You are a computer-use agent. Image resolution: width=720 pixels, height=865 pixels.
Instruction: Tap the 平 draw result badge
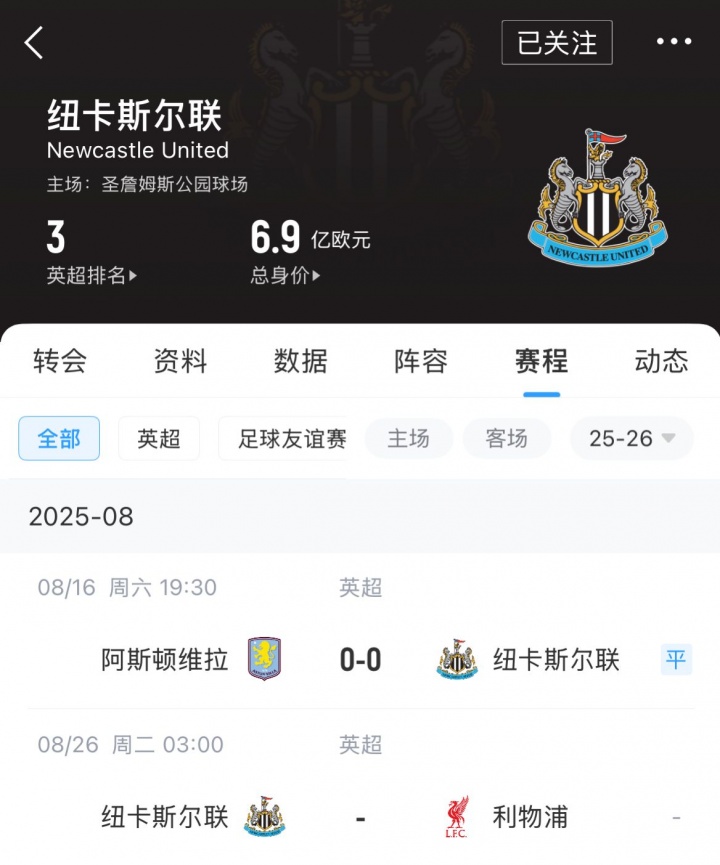[x=676, y=659]
